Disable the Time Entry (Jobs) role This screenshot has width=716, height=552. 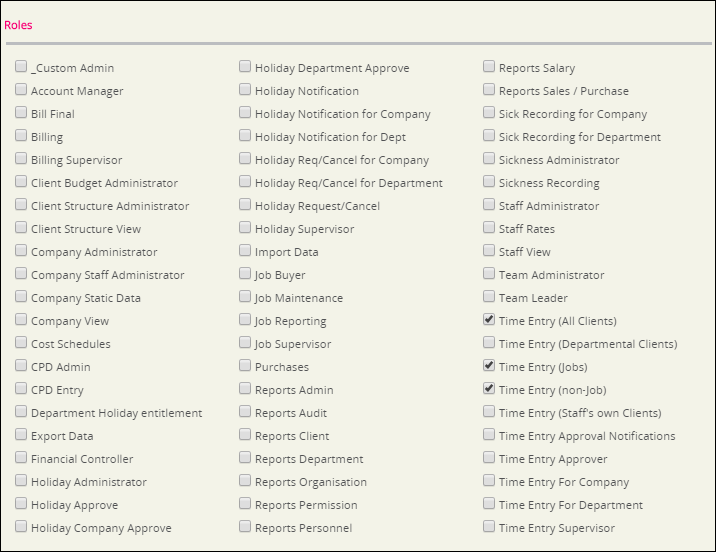(x=489, y=367)
